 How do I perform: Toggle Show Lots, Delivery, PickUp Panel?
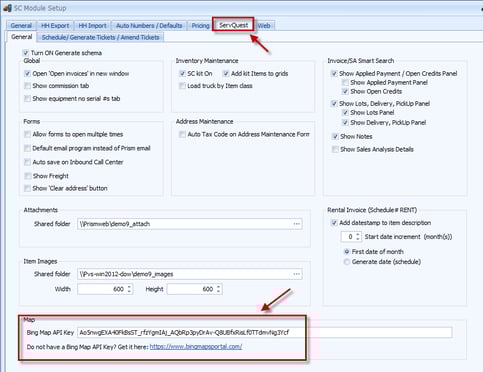pos(334,104)
